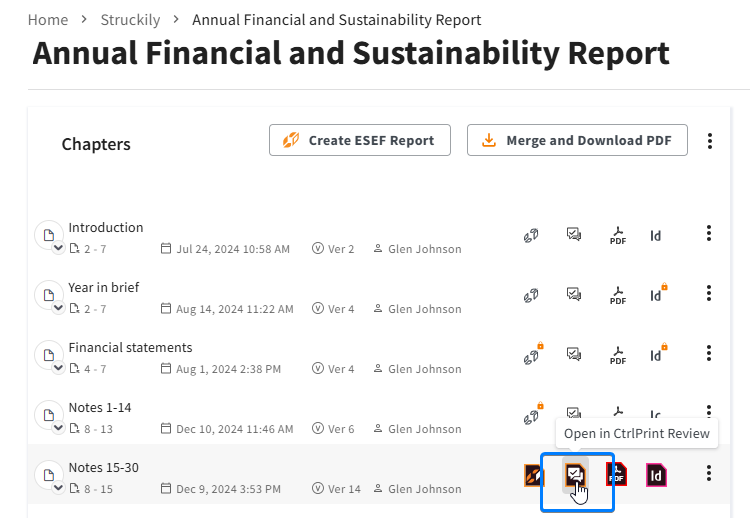750x518 pixels.
Task: Open the Notes 15-30 row options menu
Action: click(709, 474)
